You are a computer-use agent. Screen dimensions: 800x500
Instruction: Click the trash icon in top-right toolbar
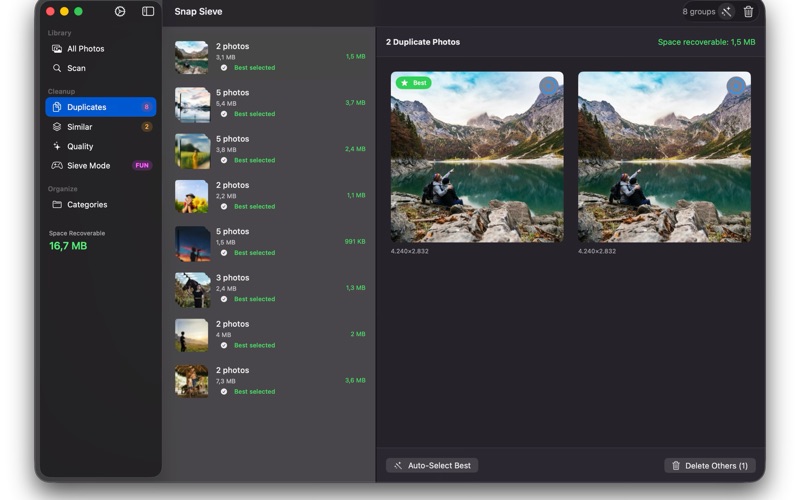[x=748, y=12]
